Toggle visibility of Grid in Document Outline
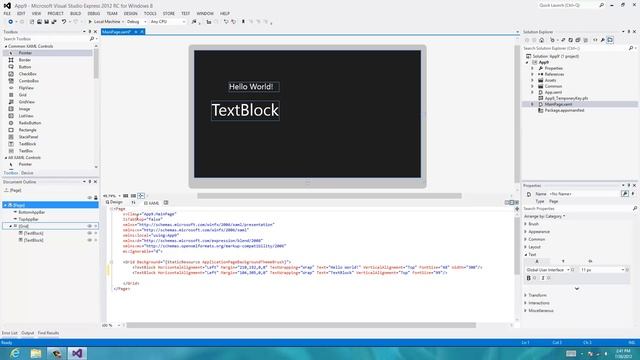 [x=89, y=226]
